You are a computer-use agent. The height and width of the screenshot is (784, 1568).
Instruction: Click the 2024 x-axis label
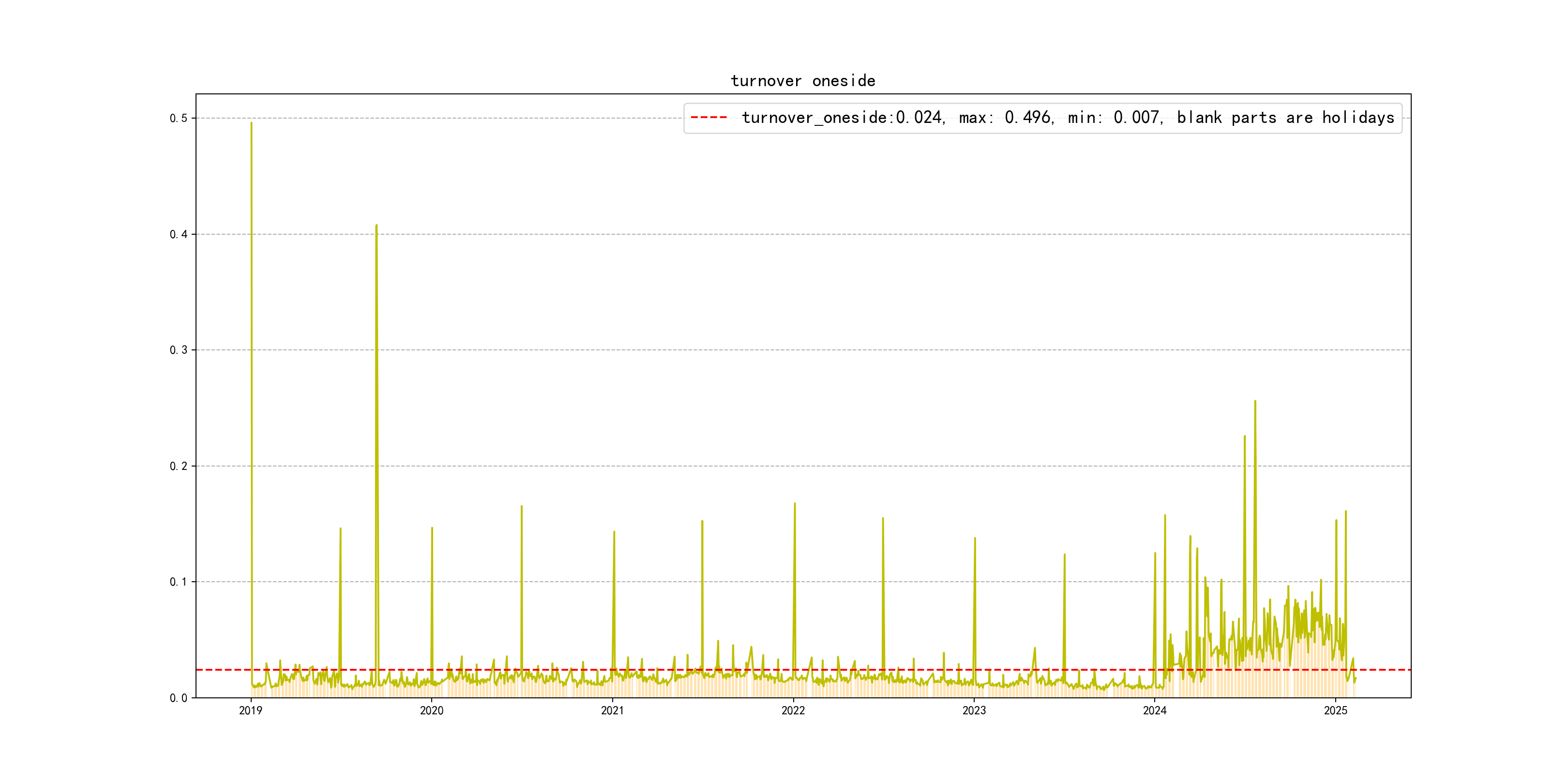pyautogui.click(x=1155, y=710)
